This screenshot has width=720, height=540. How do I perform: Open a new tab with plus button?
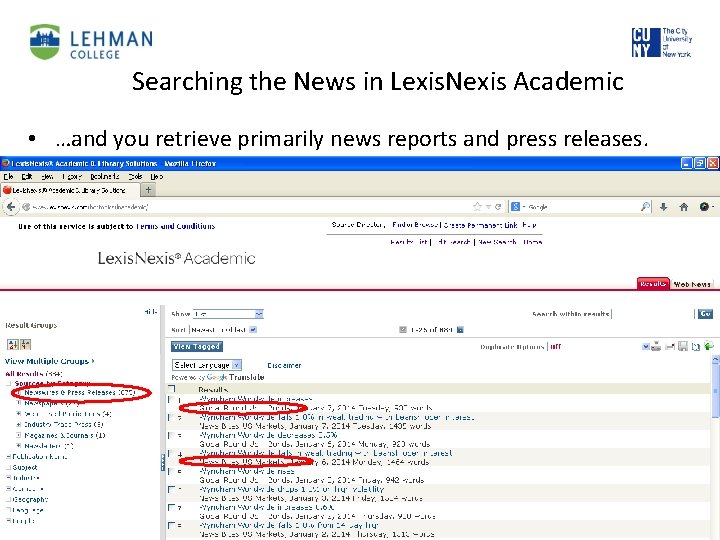(x=148, y=189)
